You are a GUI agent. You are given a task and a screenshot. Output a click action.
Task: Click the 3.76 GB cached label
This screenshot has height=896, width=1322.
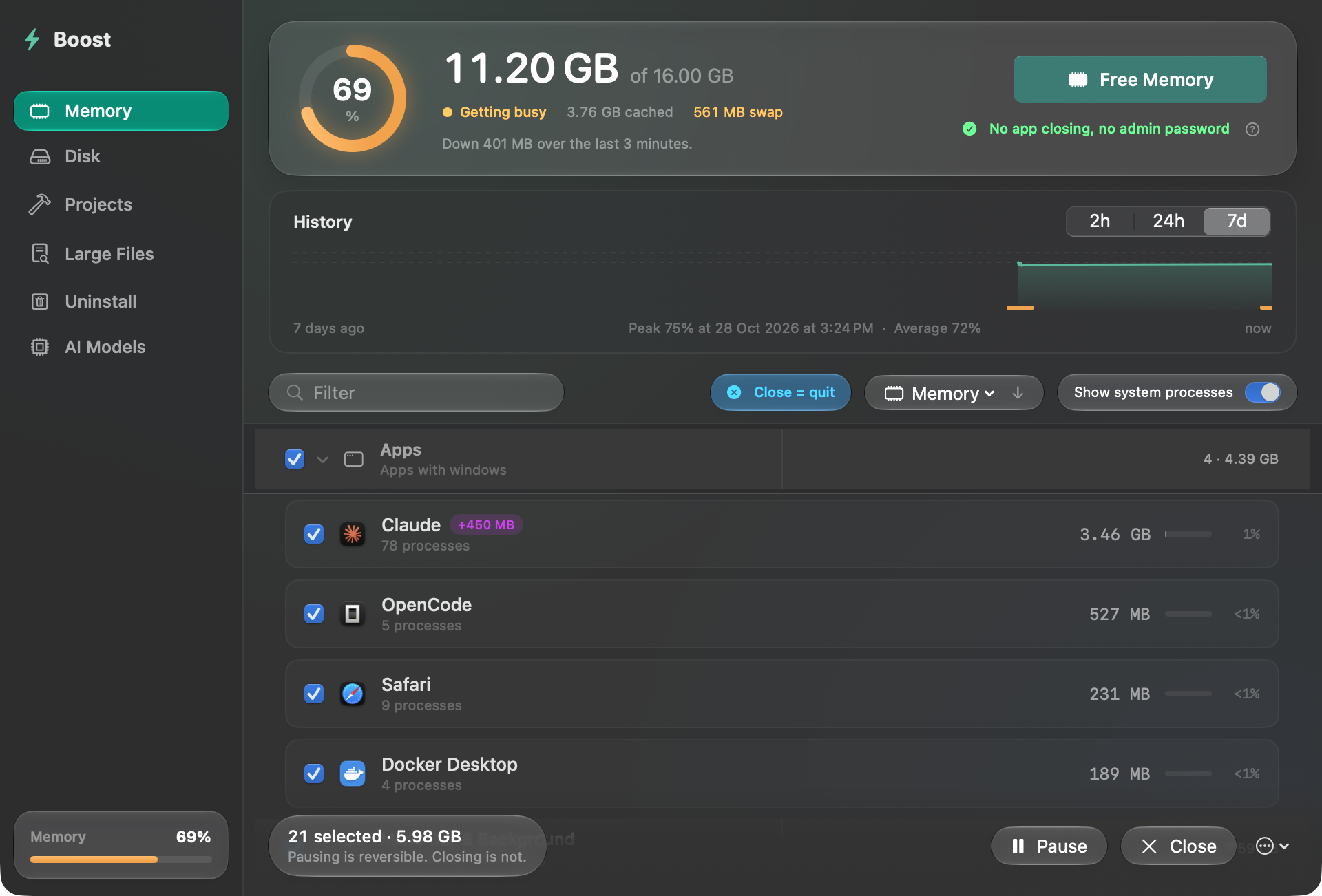pos(620,112)
